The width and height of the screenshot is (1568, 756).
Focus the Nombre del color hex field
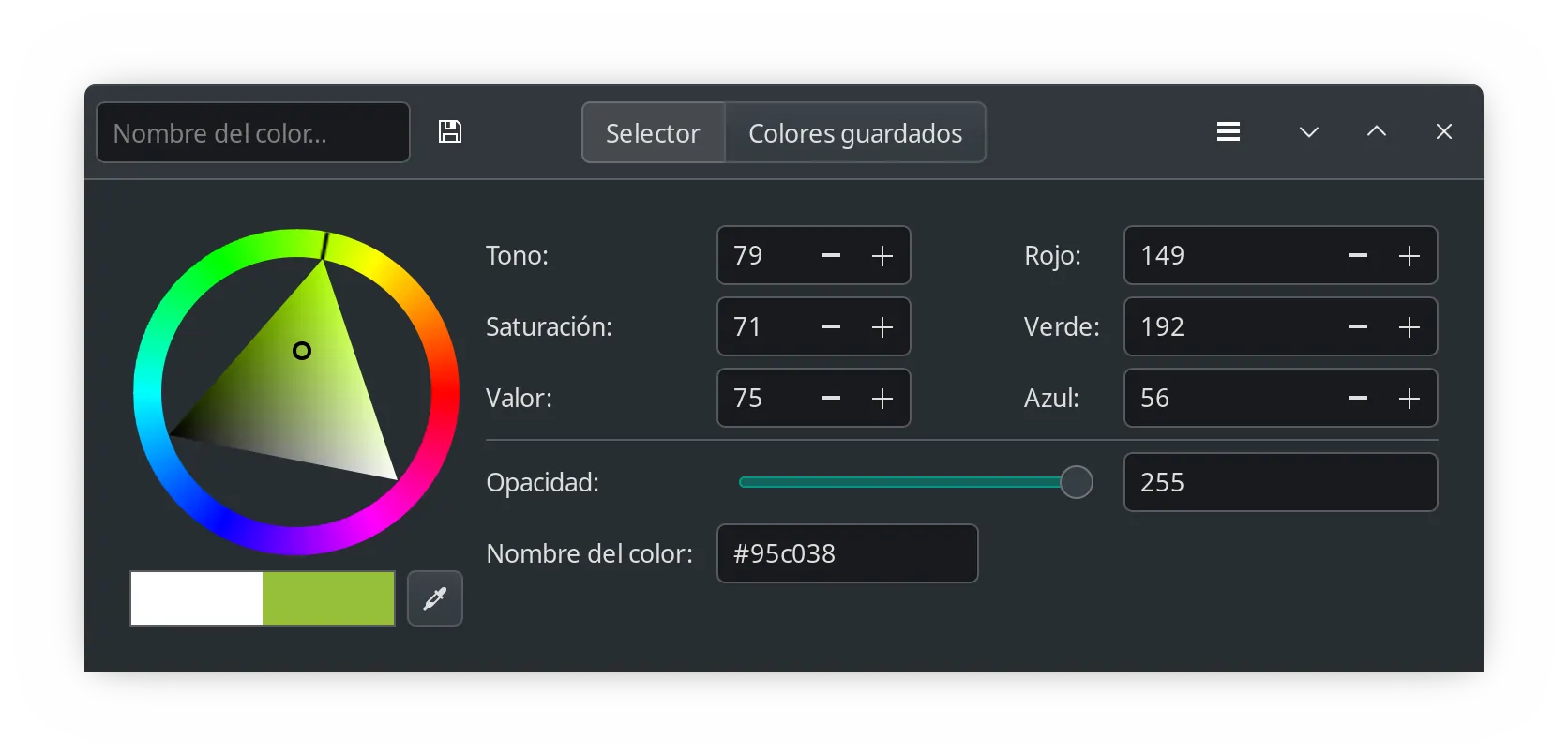pos(848,553)
